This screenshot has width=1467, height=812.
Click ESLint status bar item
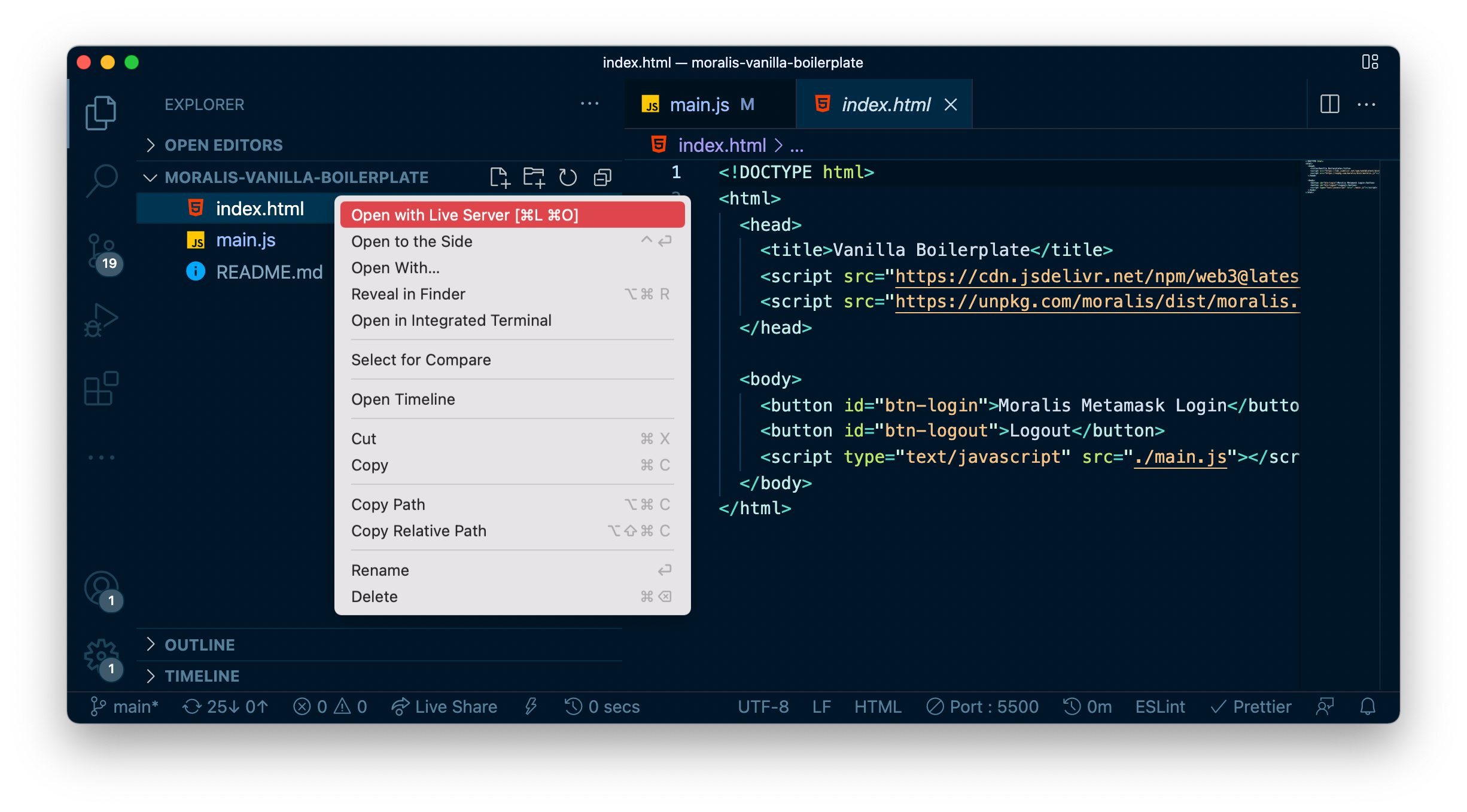[x=1160, y=707]
